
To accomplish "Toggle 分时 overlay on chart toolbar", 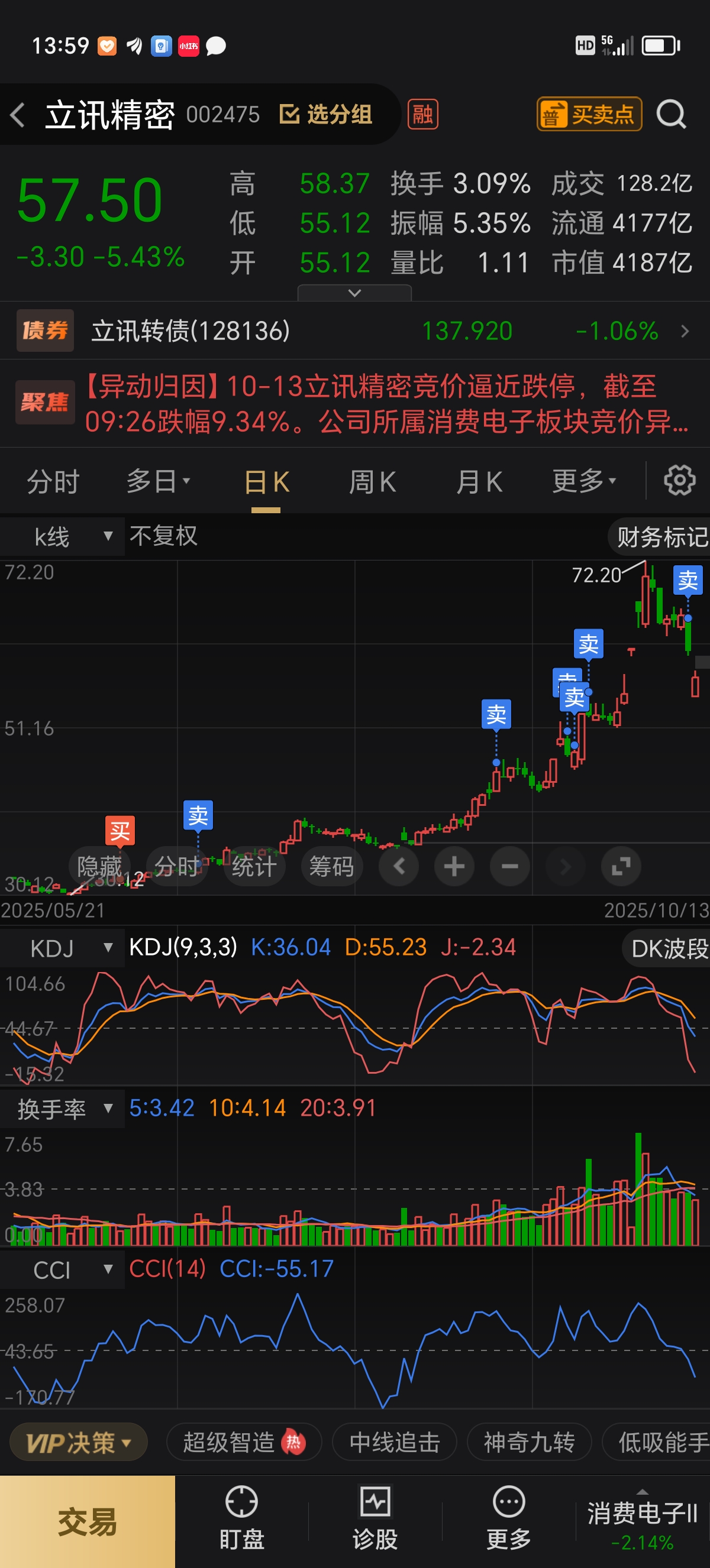I will 176,866.
